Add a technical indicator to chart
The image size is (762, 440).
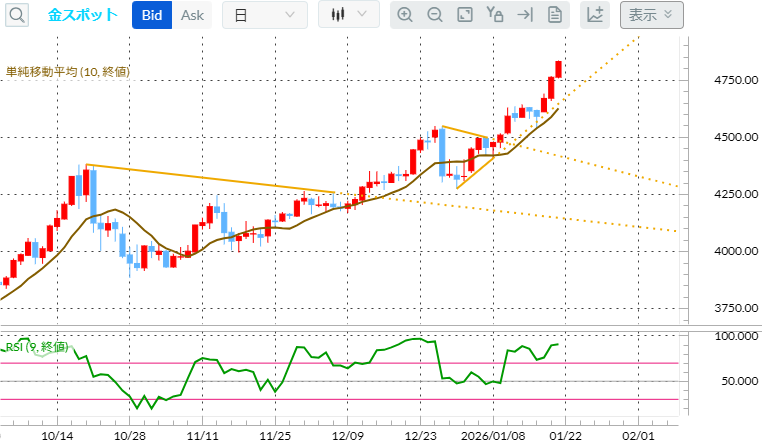tap(595, 15)
